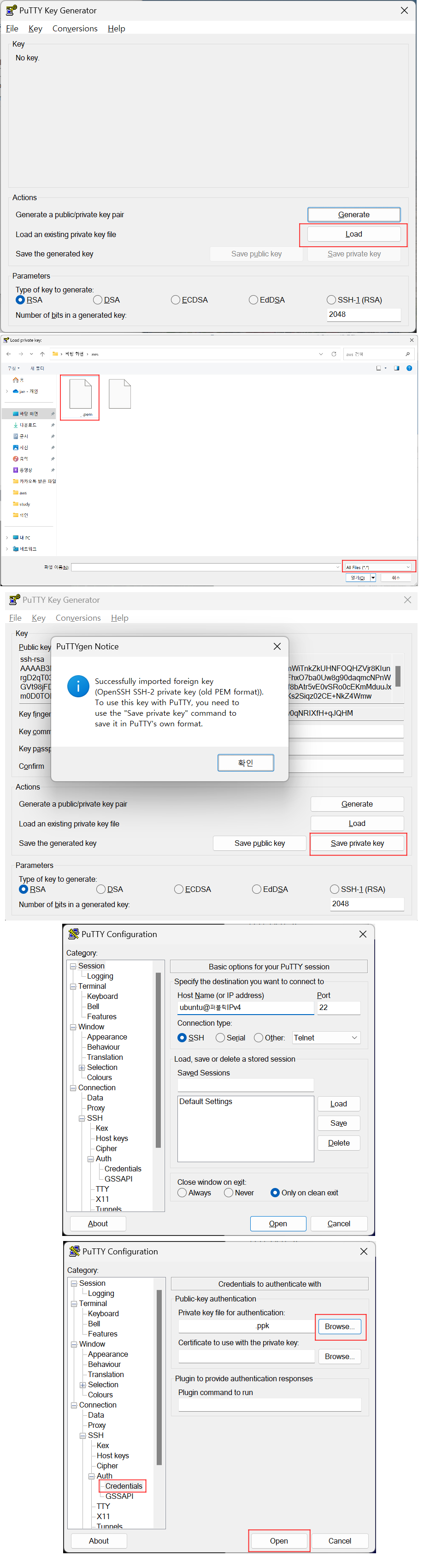The image size is (424, 1568).
Task: Select Credentials in the Credentials window tree
Action: [x=124, y=1486]
